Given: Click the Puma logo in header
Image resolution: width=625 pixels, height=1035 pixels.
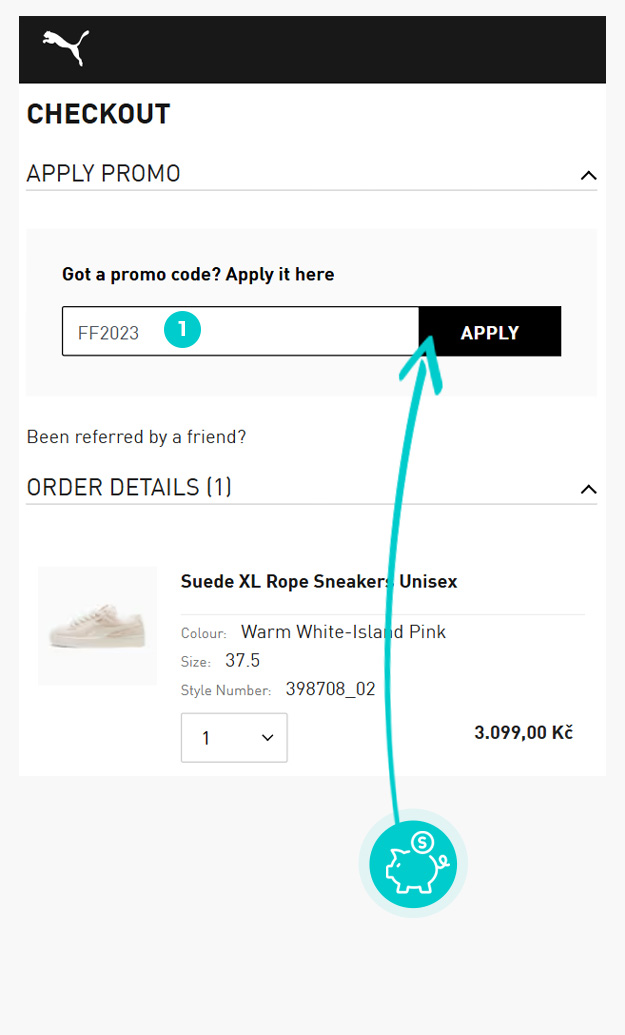Looking at the screenshot, I should click(x=65, y=48).
